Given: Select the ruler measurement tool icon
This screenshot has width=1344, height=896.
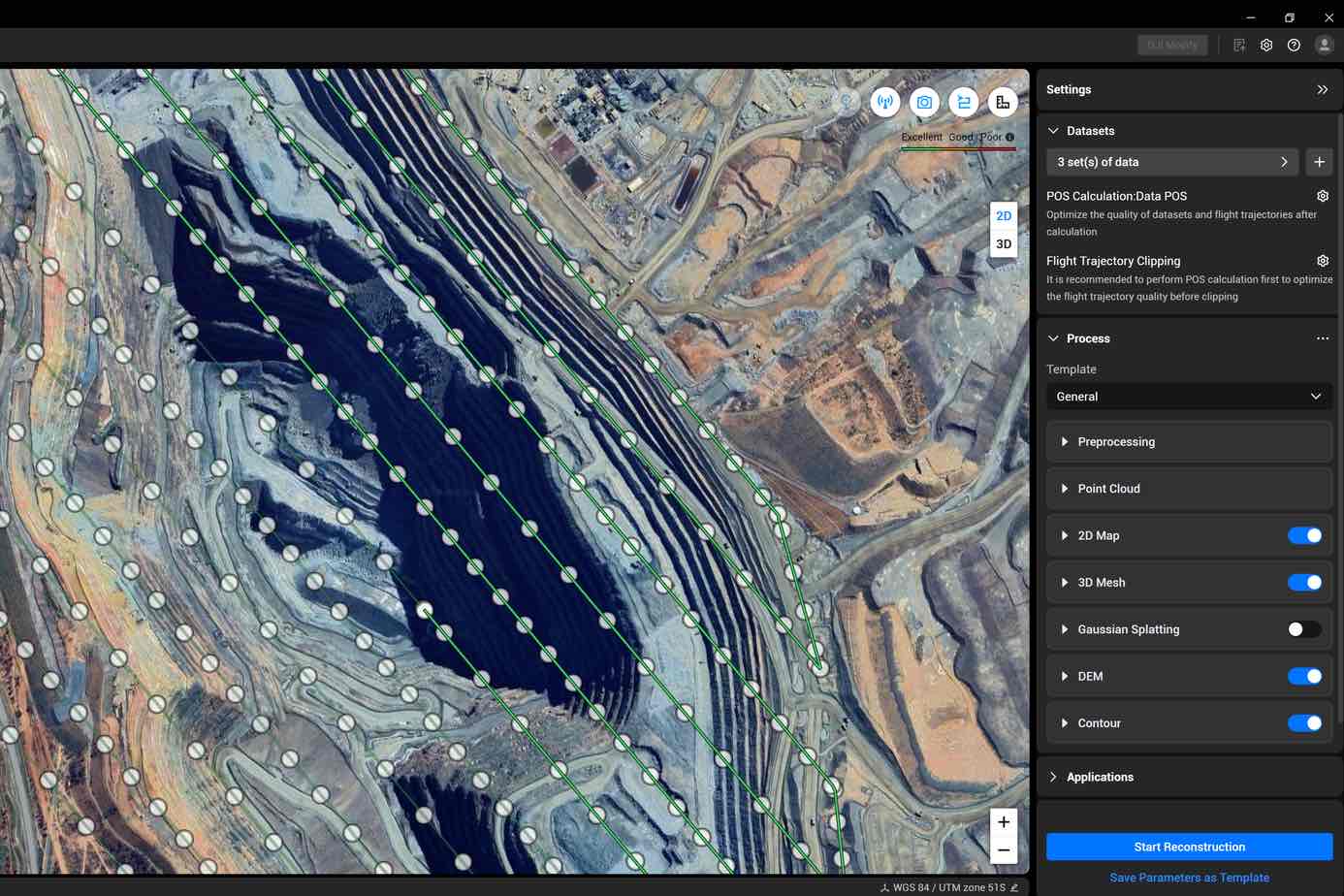Looking at the screenshot, I should pos(1003,102).
